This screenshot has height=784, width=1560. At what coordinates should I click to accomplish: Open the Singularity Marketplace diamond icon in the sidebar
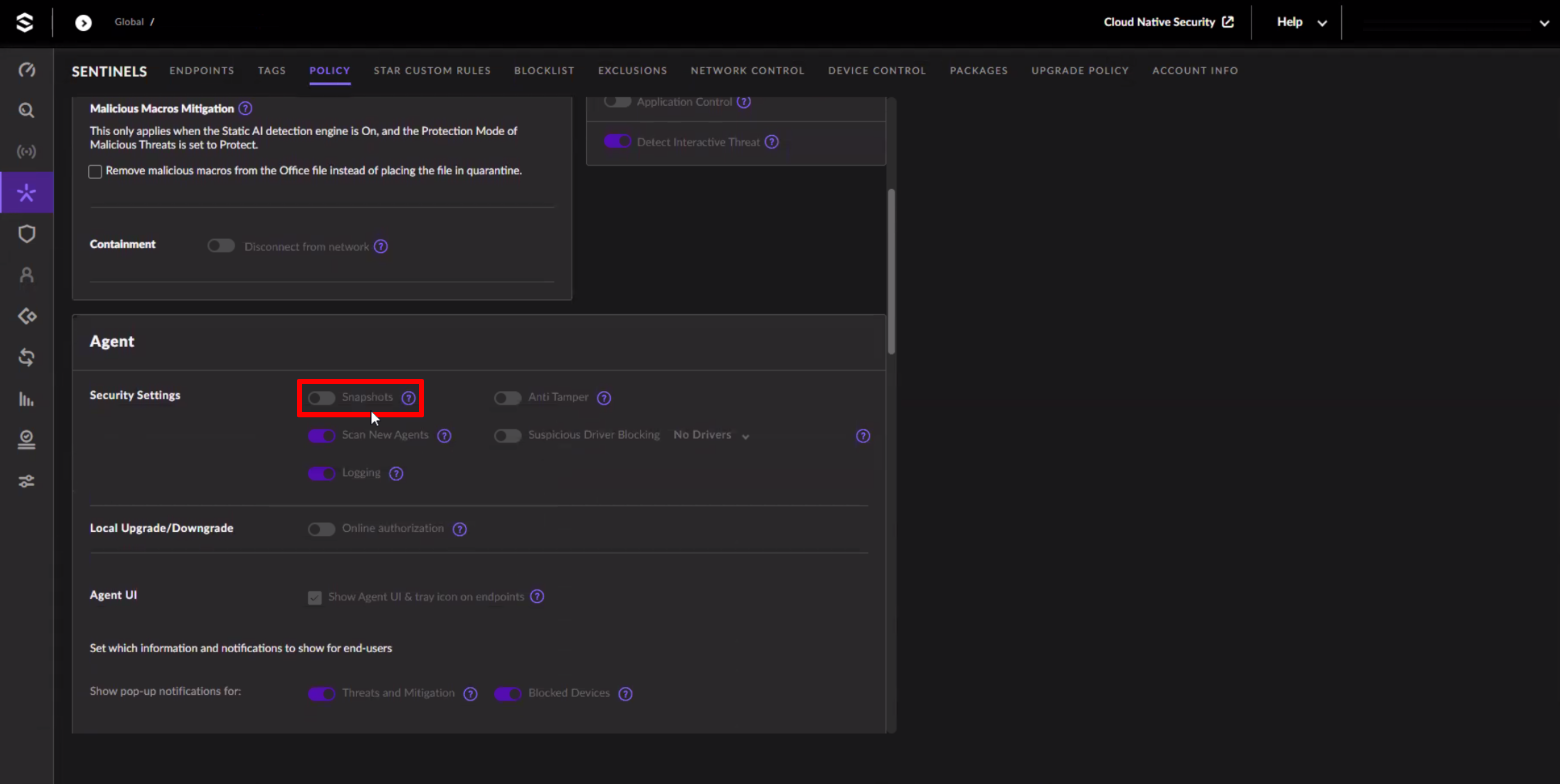(x=27, y=316)
